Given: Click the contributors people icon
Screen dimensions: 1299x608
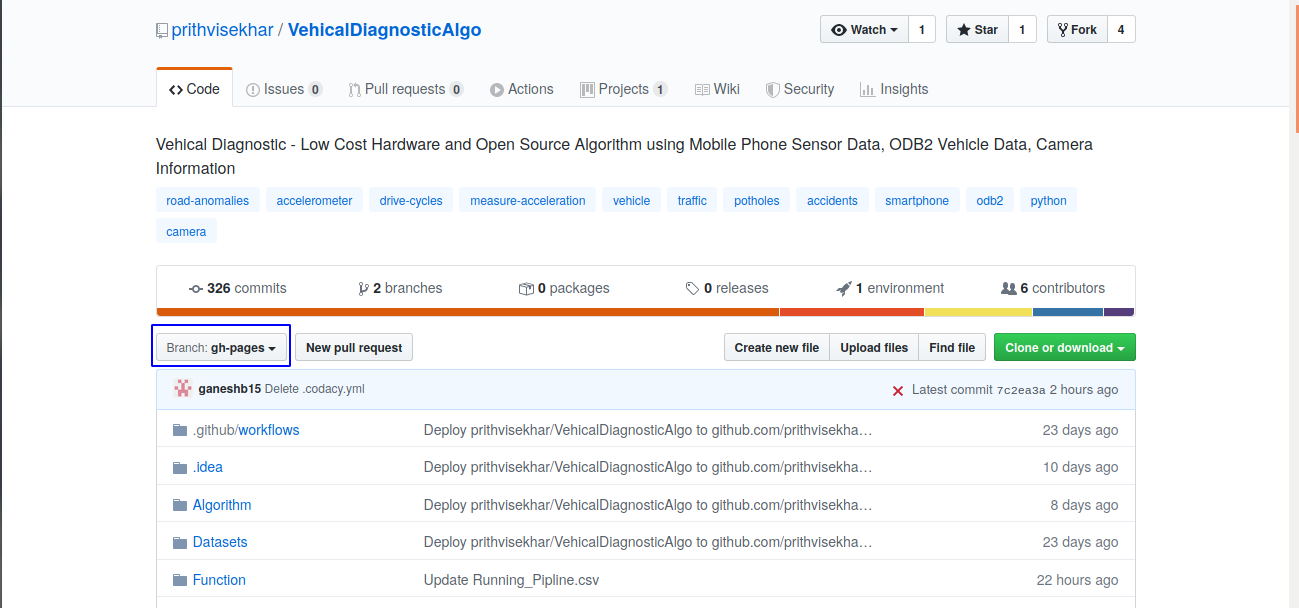Looking at the screenshot, I should click(x=1008, y=288).
